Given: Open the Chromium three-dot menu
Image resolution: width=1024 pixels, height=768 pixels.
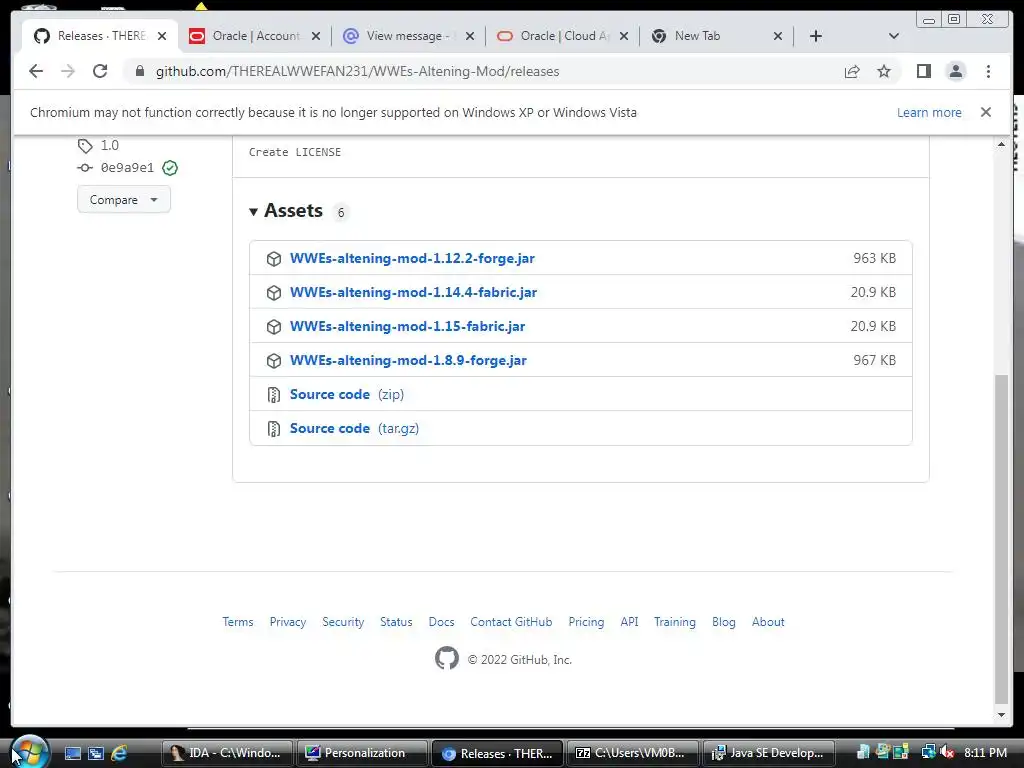Looking at the screenshot, I should [x=988, y=71].
